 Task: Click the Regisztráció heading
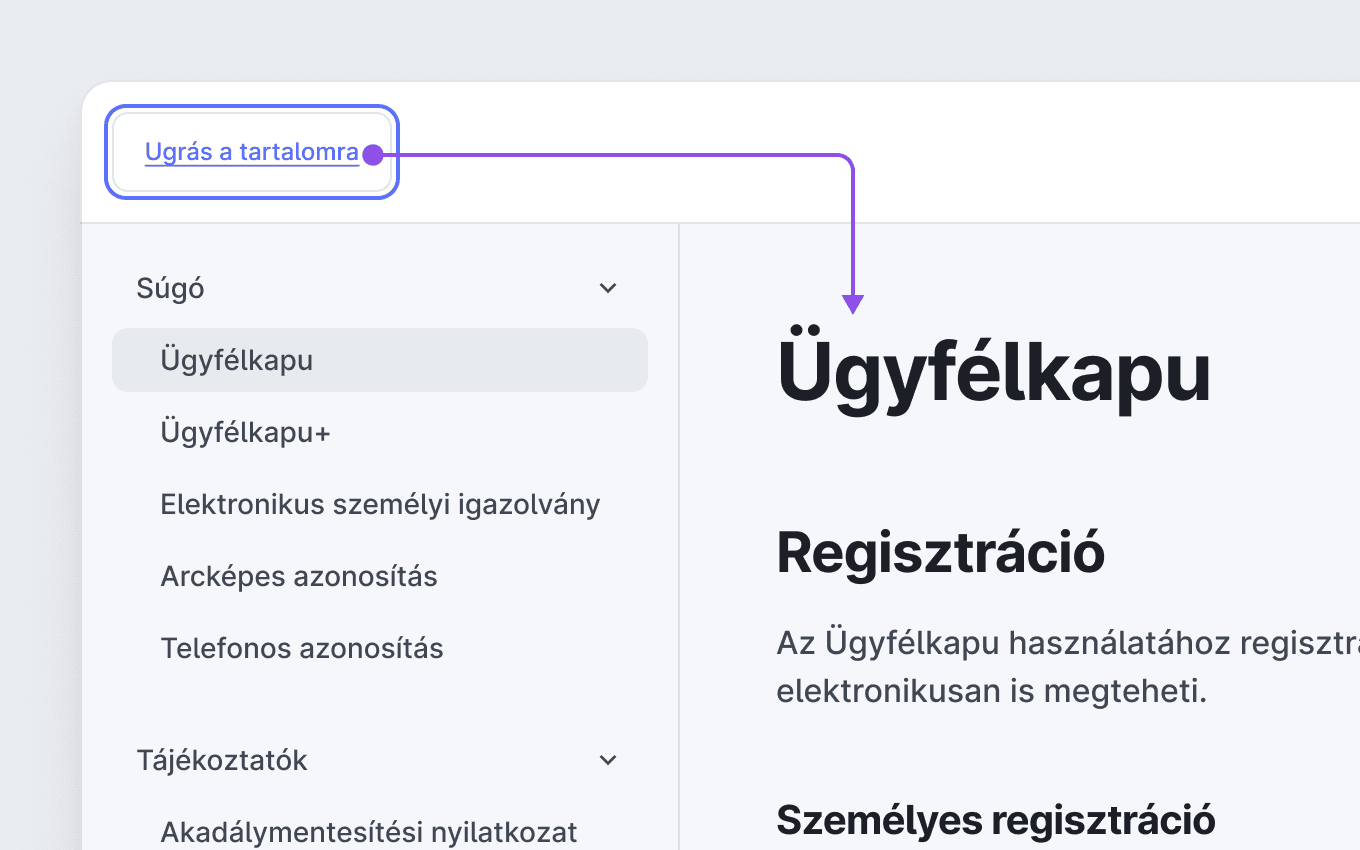point(941,552)
